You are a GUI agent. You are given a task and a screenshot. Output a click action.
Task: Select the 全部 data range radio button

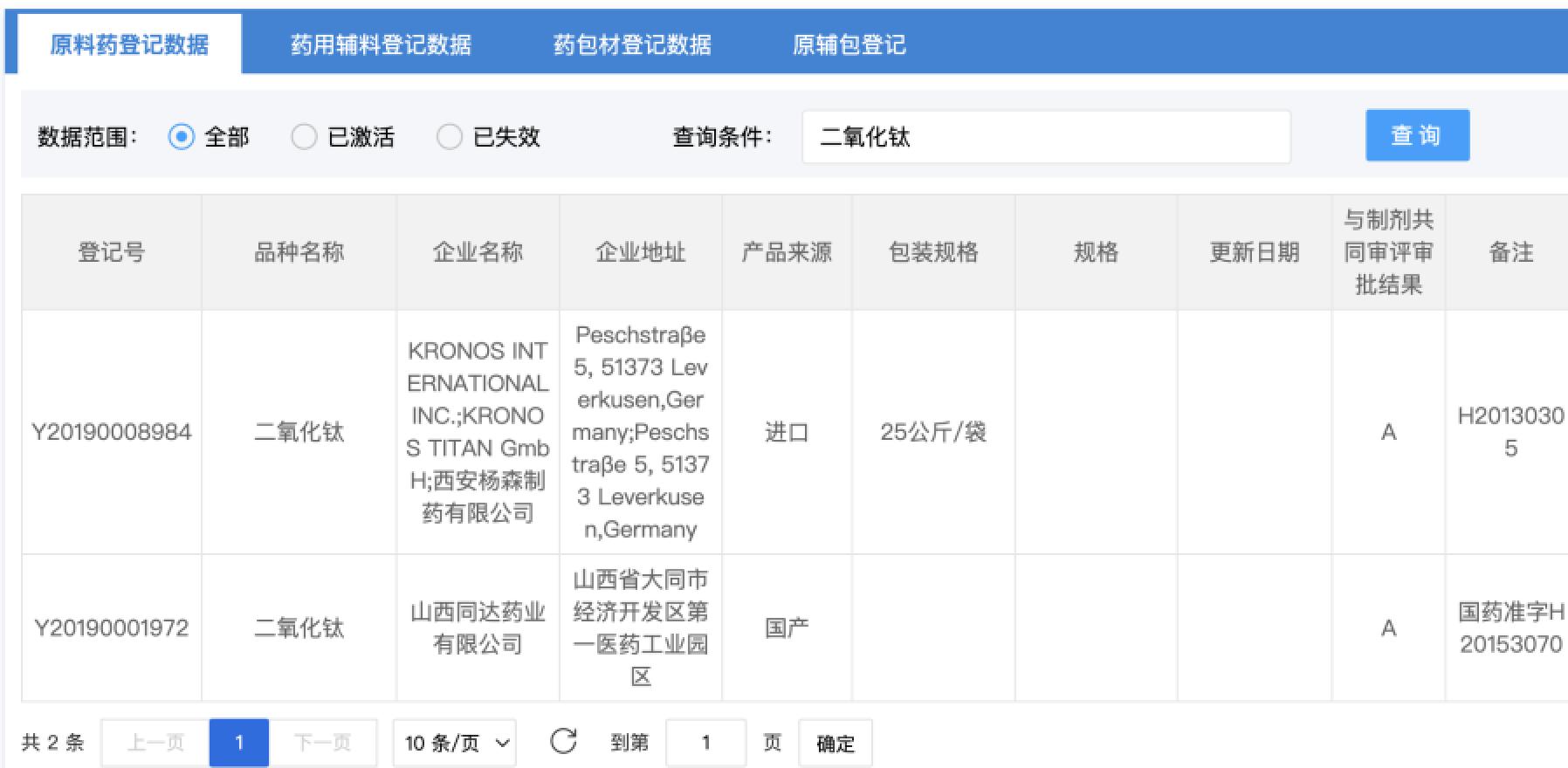coord(181,137)
